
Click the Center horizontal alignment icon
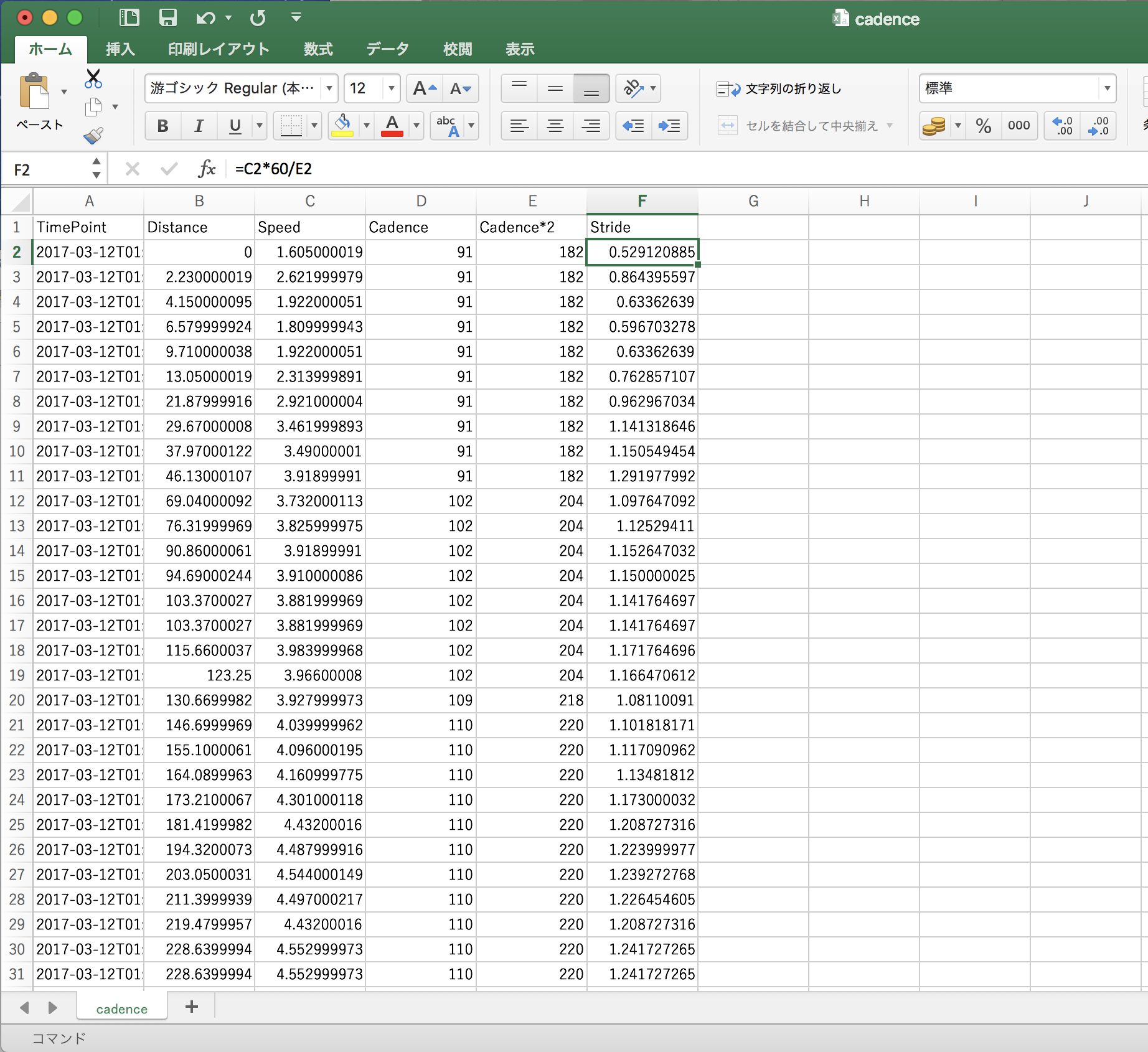(x=555, y=126)
